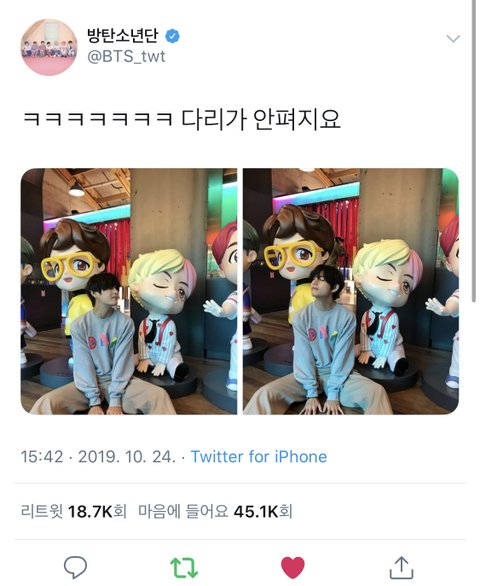Viewport: 480px width, 586px height.
Task: Click the blue verified badge
Action: coord(172,36)
